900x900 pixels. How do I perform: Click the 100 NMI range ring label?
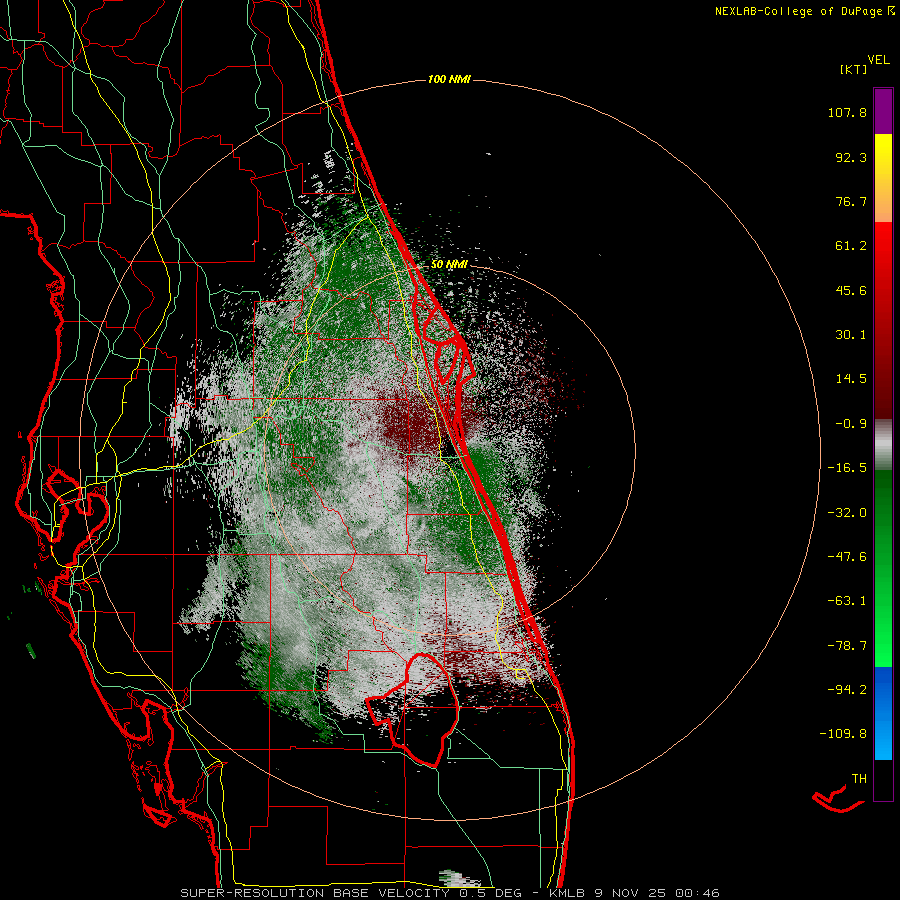tap(449, 79)
